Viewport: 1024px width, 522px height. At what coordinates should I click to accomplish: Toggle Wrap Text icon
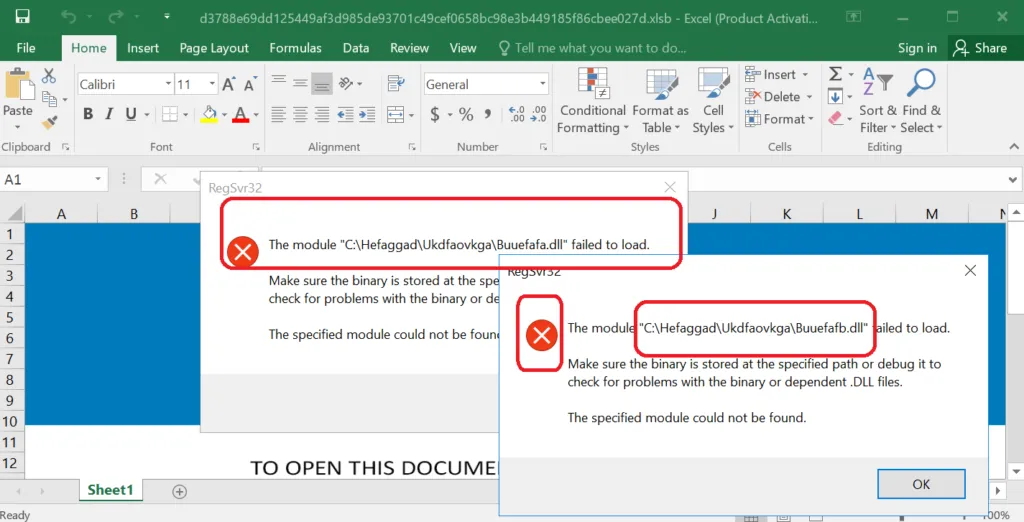396,83
